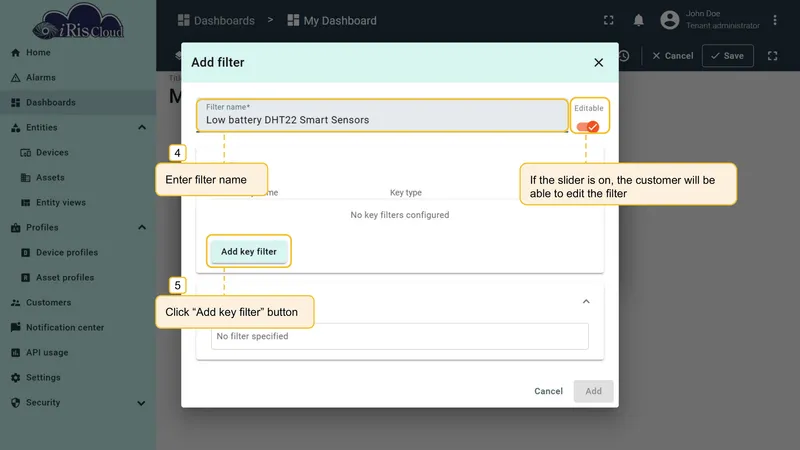Select Entity views under Entities
This screenshot has height=450, width=800.
point(78,203)
